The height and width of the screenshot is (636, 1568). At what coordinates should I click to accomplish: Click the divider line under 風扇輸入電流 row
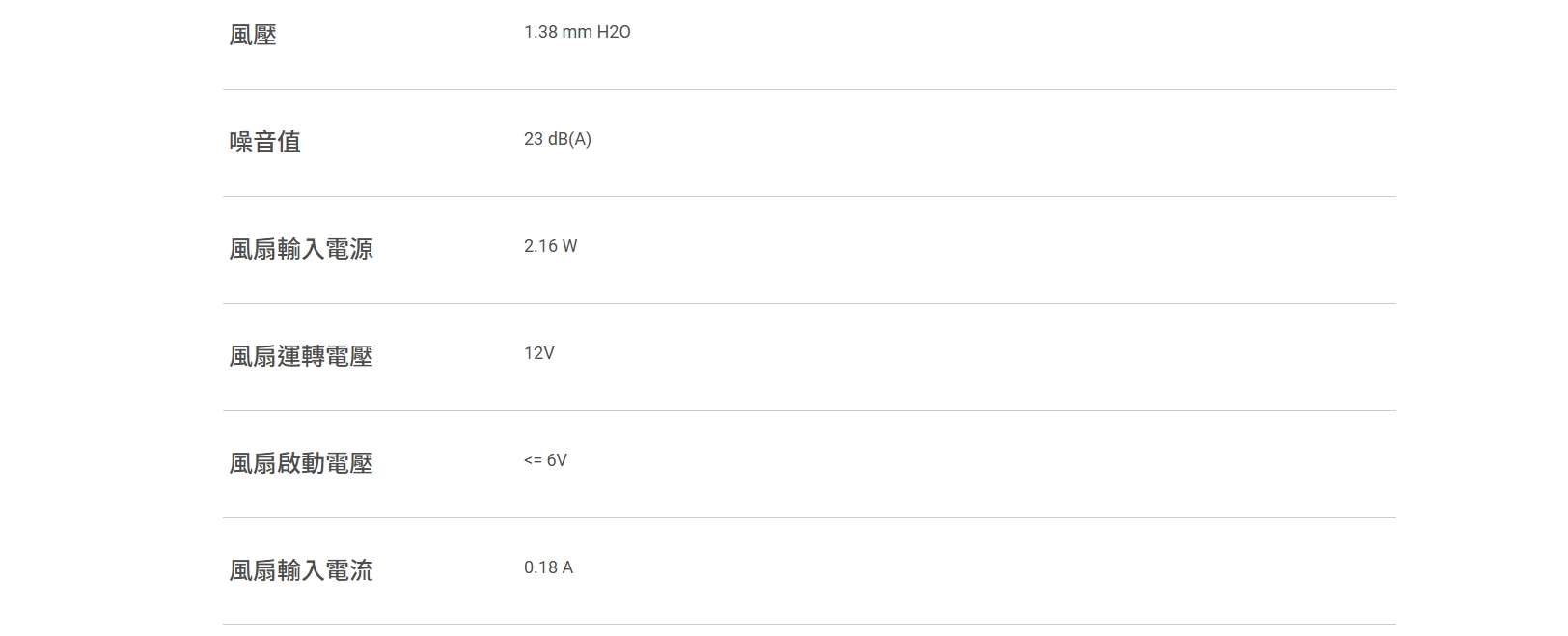pyautogui.click(x=809, y=625)
